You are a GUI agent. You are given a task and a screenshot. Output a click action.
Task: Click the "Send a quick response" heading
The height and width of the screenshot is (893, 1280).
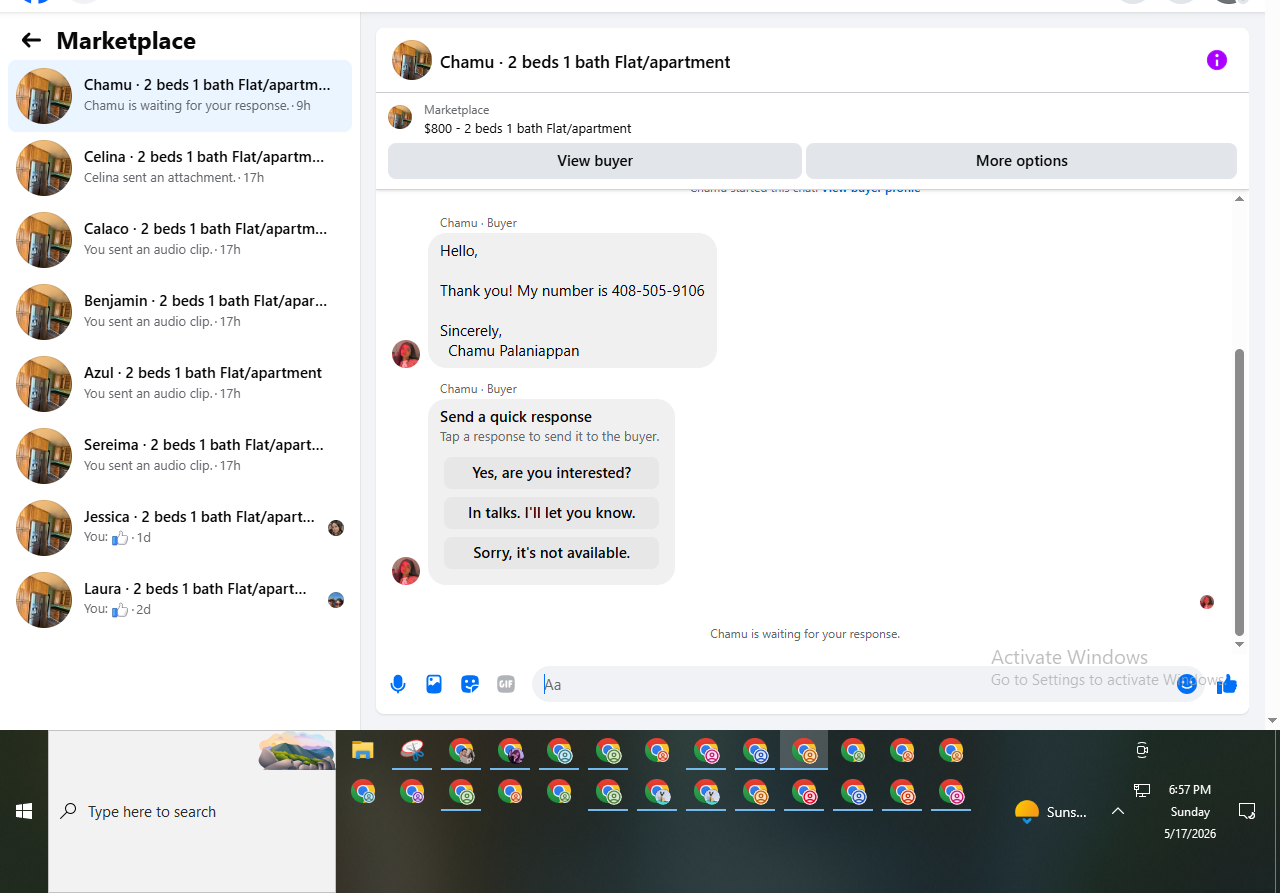516,417
